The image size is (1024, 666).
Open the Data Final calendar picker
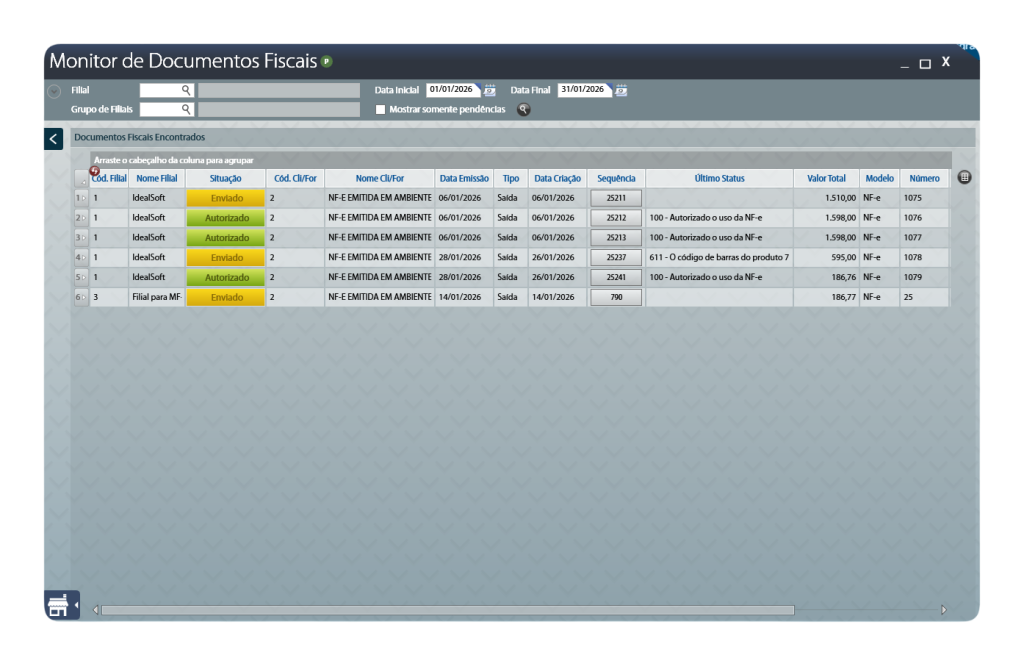pyautogui.click(x=621, y=90)
